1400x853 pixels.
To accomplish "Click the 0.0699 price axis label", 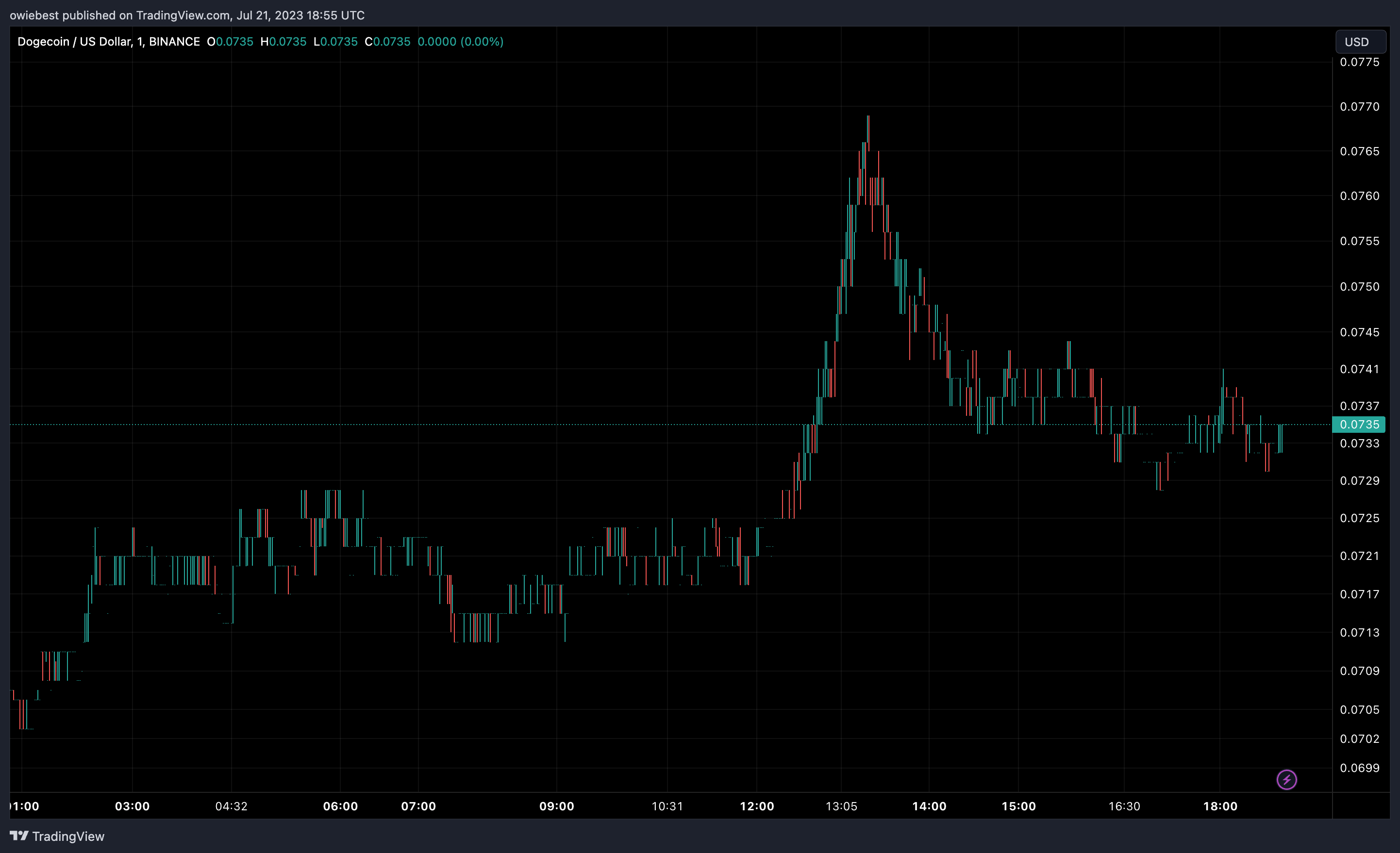I will click(1359, 768).
